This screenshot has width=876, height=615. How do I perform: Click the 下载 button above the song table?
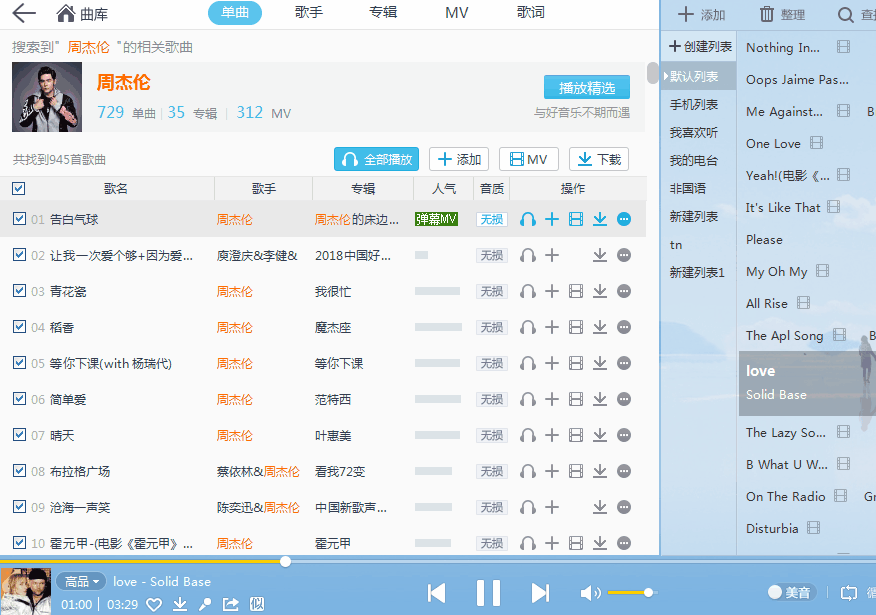point(599,159)
